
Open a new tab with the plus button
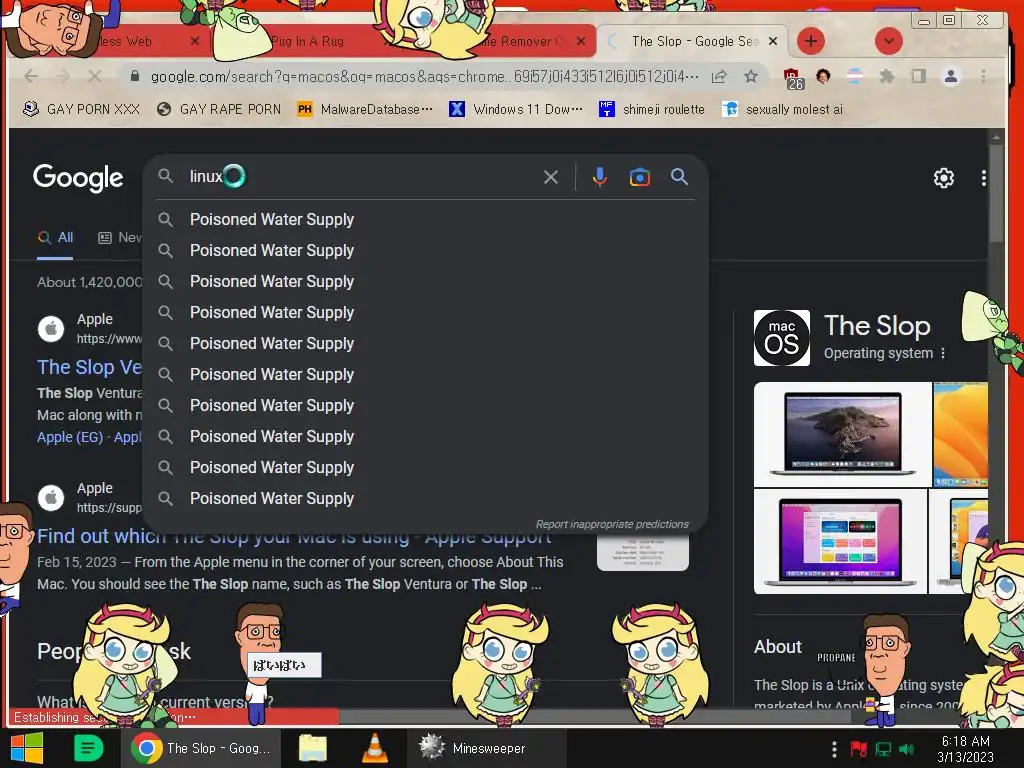810,41
